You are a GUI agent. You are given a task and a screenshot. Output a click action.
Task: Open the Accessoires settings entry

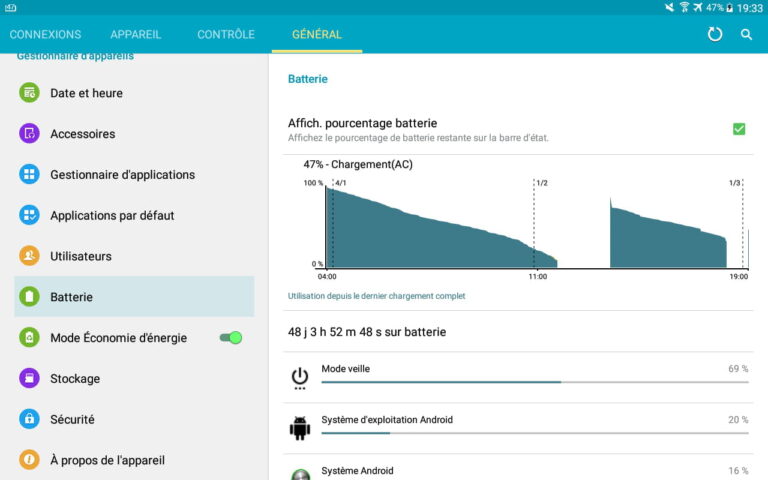point(134,133)
